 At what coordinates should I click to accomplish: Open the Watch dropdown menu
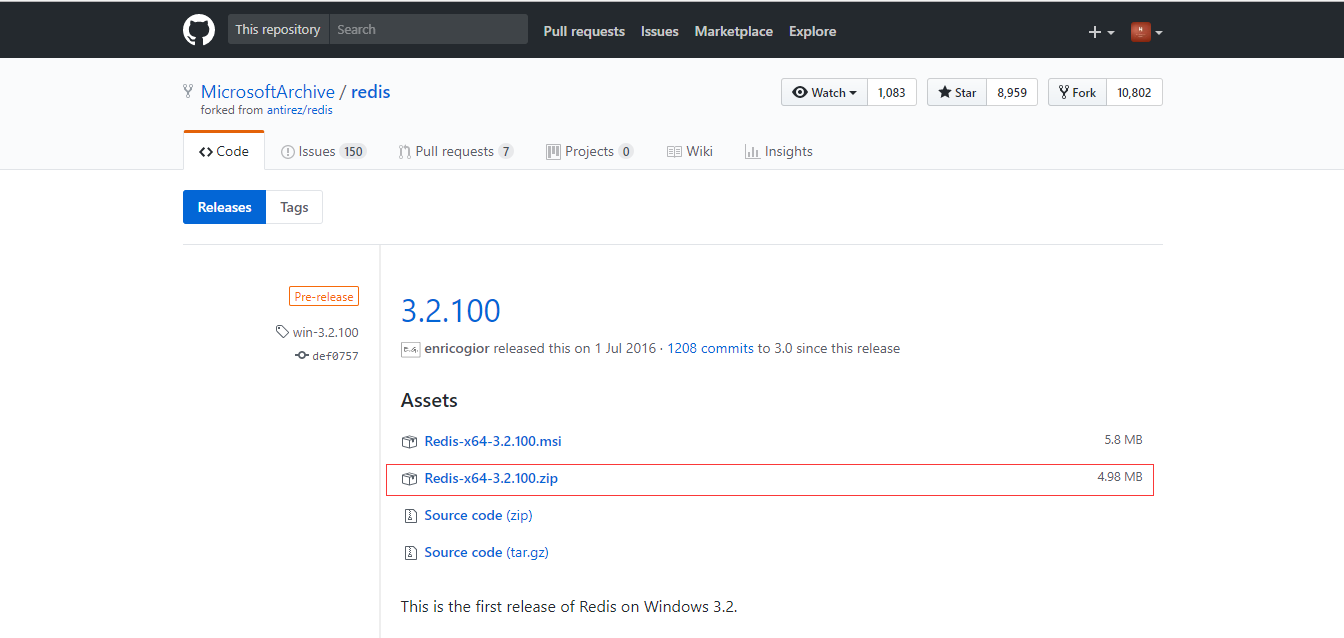coord(824,92)
